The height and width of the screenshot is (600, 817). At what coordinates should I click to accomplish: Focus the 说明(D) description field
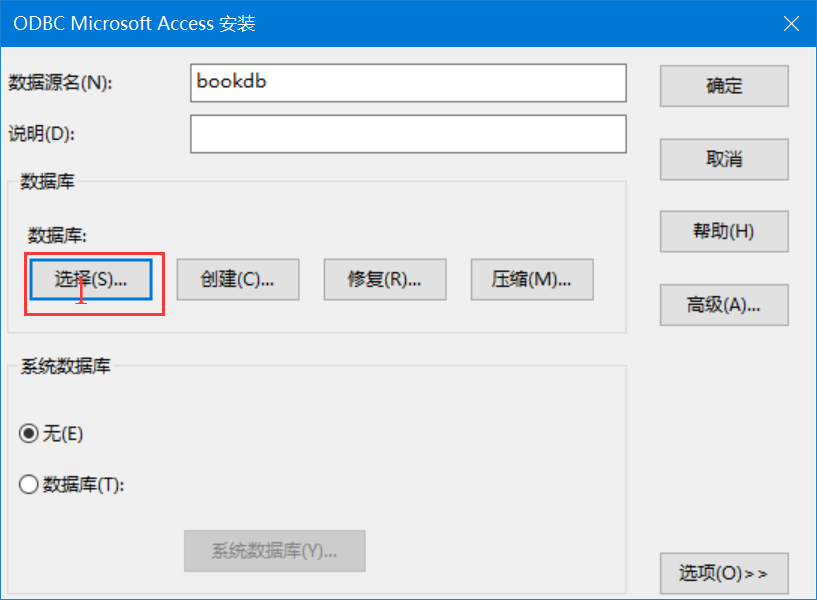click(x=408, y=134)
